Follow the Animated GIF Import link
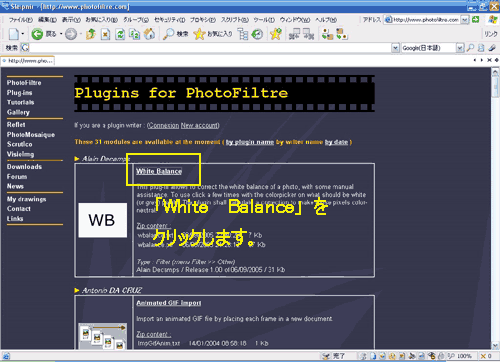 tap(169, 303)
